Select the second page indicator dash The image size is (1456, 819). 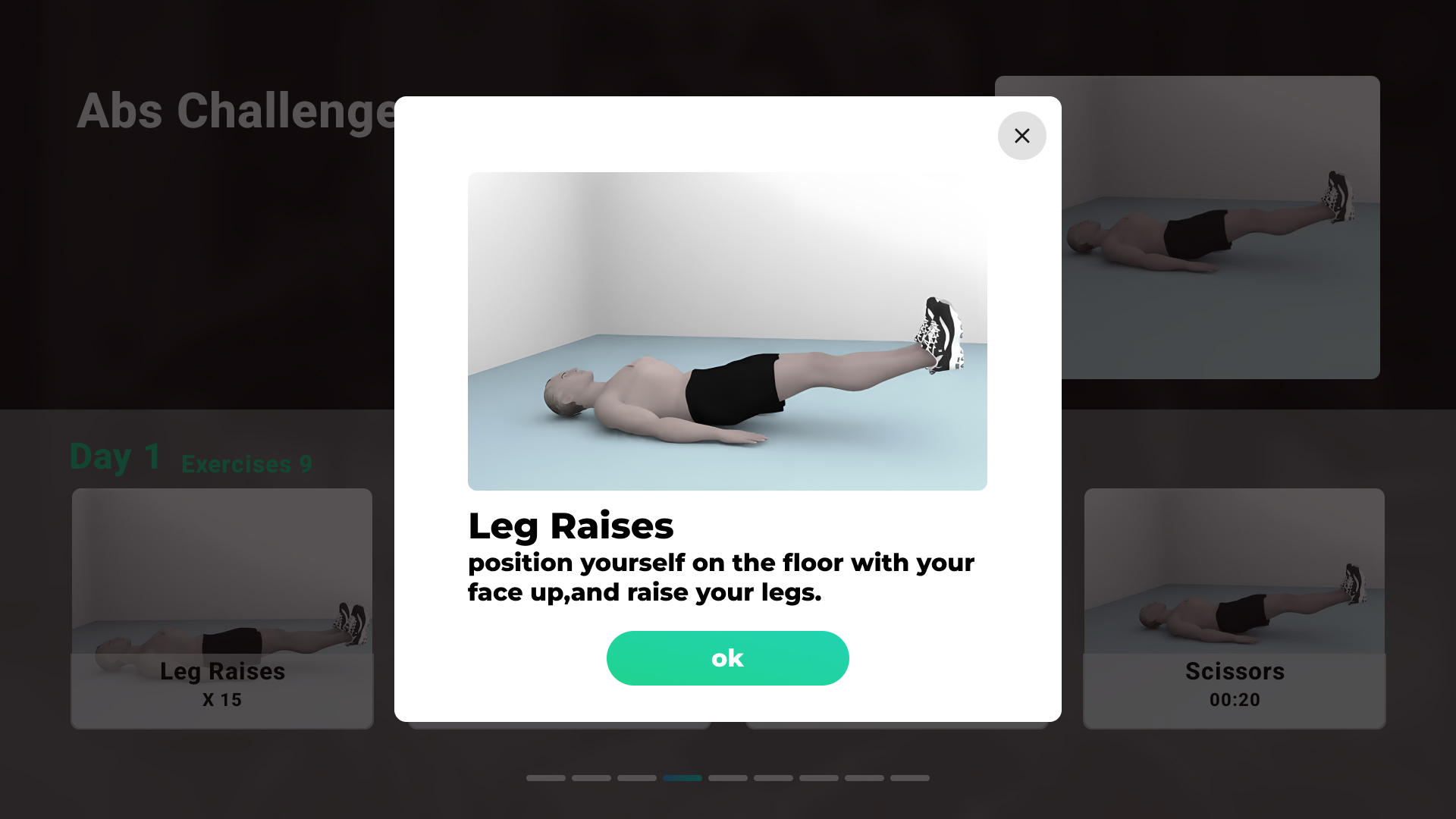[591, 778]
